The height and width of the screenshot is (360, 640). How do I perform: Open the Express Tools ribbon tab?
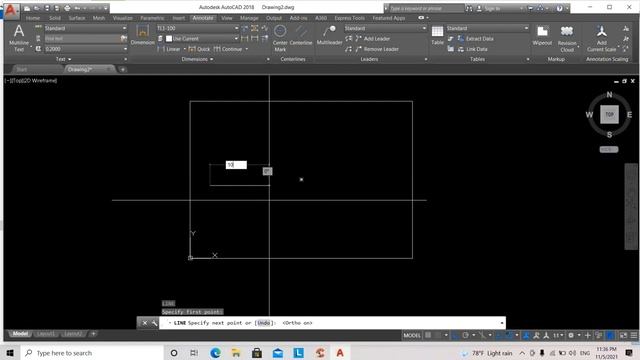tap(349, 18)
